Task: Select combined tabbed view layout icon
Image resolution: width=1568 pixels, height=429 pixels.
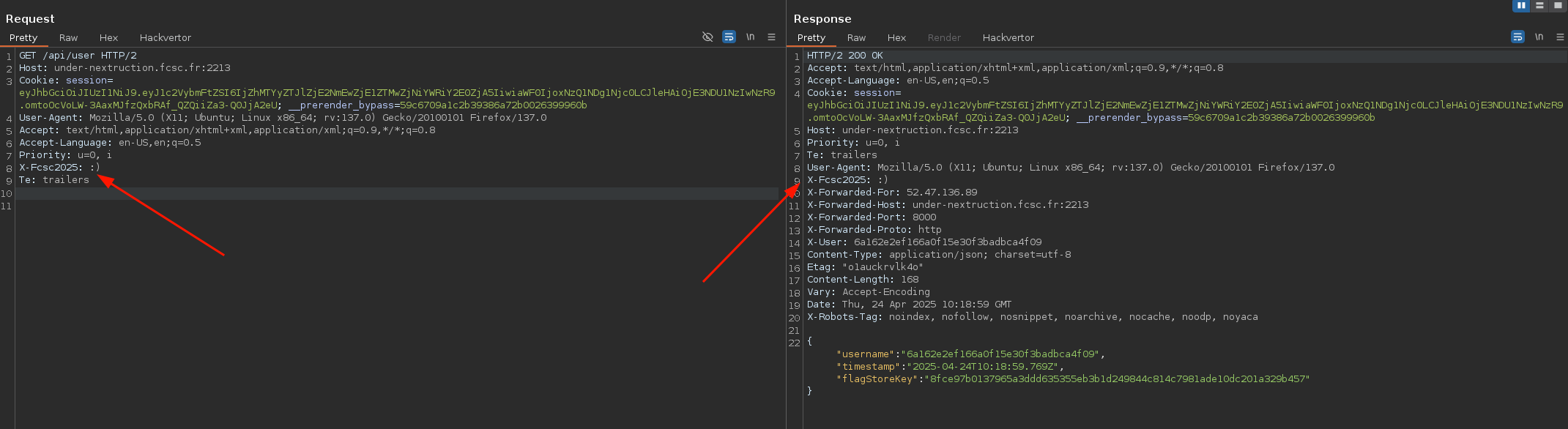Action: 1558,5
